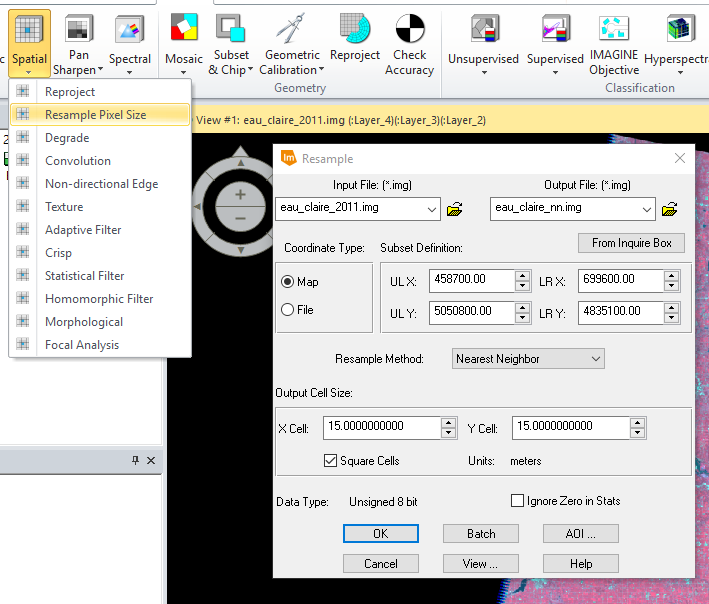Open the Hyperspectral cube icon
The height and width of the screenshot is (604, 709).
pyautogui.click(x=681, y=28)
